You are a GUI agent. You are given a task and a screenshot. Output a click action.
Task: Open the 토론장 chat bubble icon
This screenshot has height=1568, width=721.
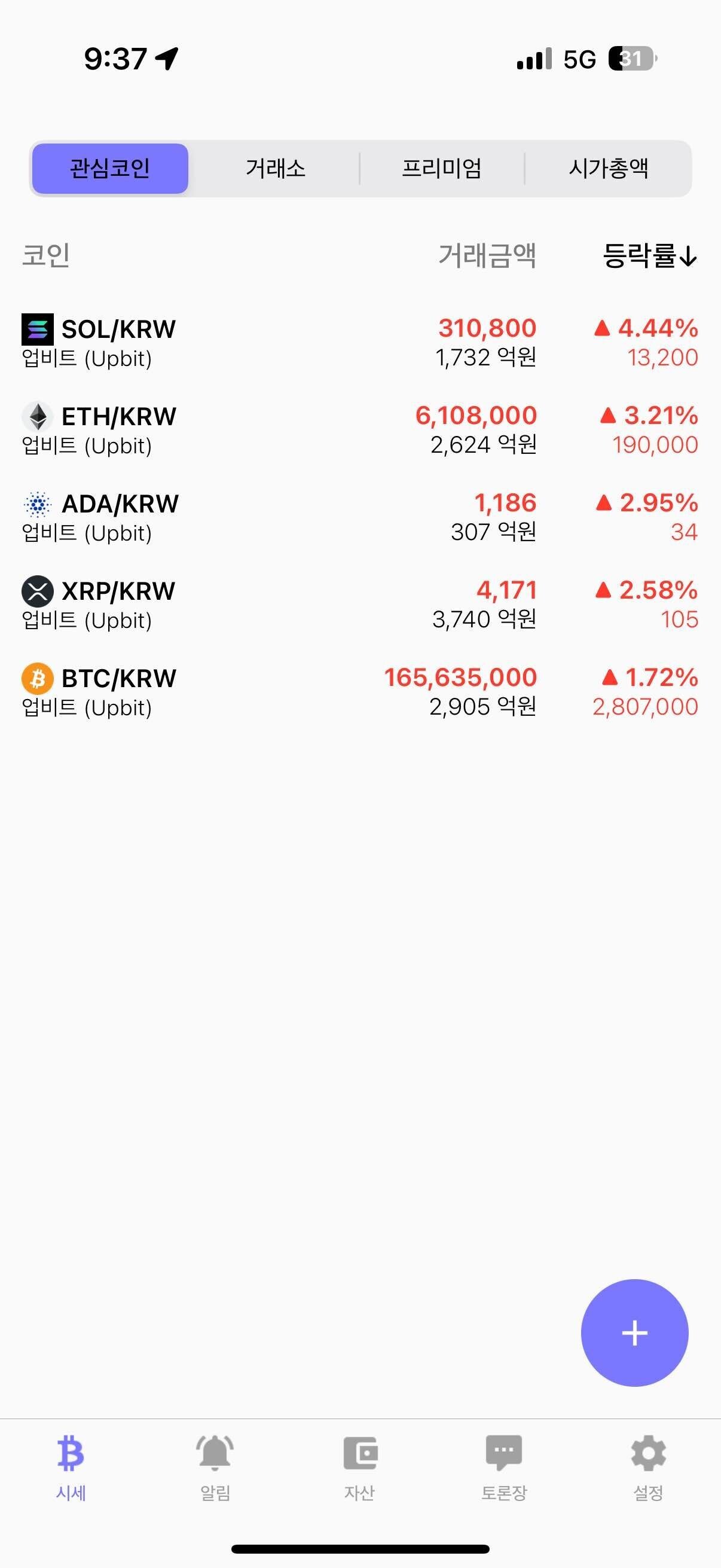[504, 1453]
